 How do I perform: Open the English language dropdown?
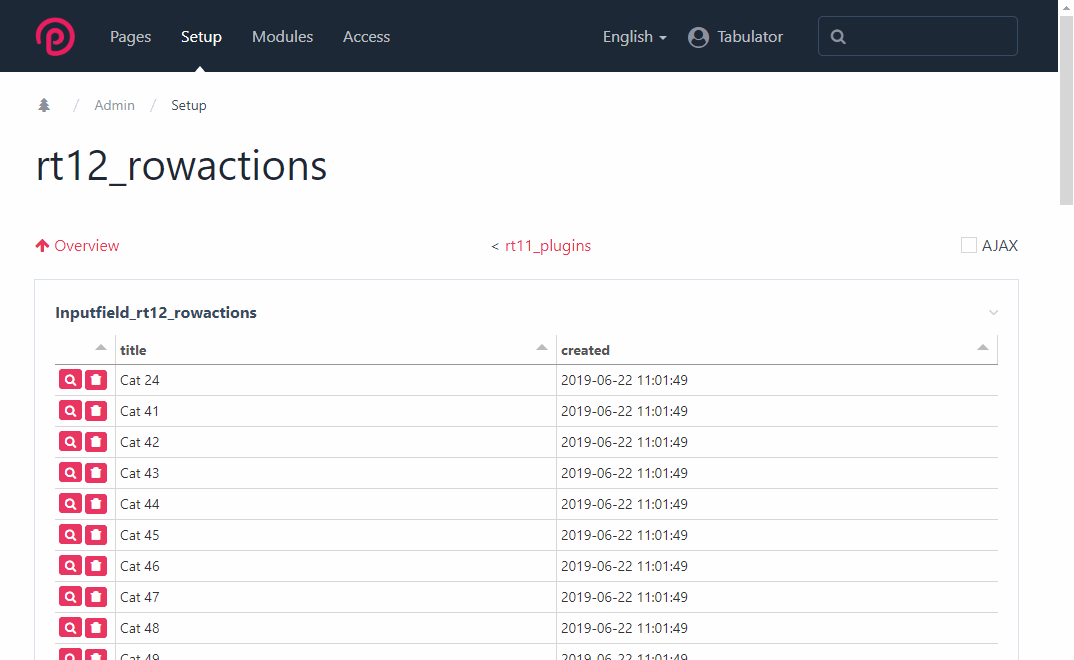tap(634, 37)
